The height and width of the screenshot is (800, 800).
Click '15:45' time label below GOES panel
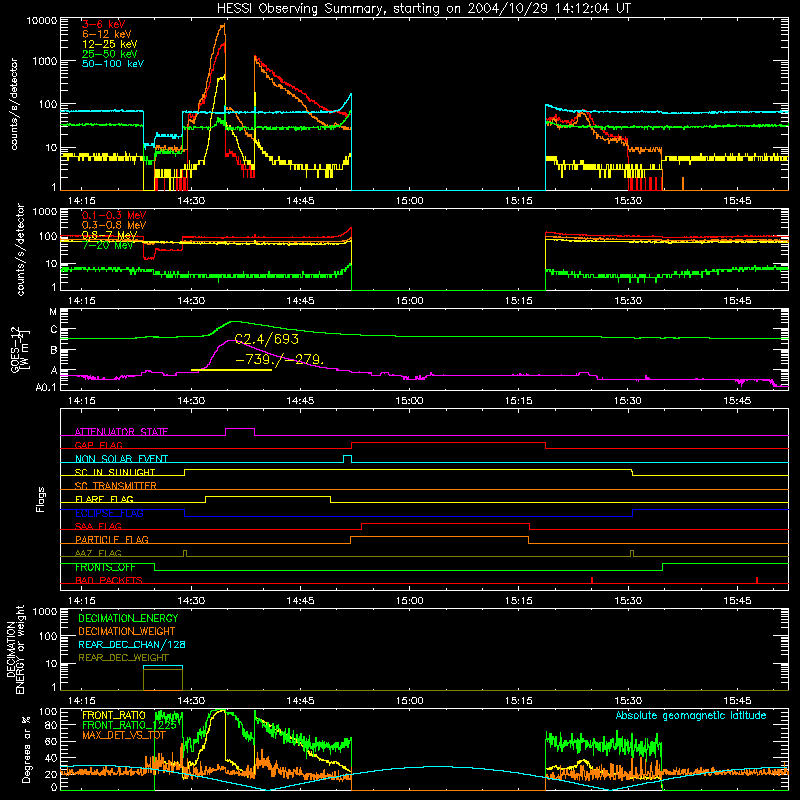[x=737, y=401]
